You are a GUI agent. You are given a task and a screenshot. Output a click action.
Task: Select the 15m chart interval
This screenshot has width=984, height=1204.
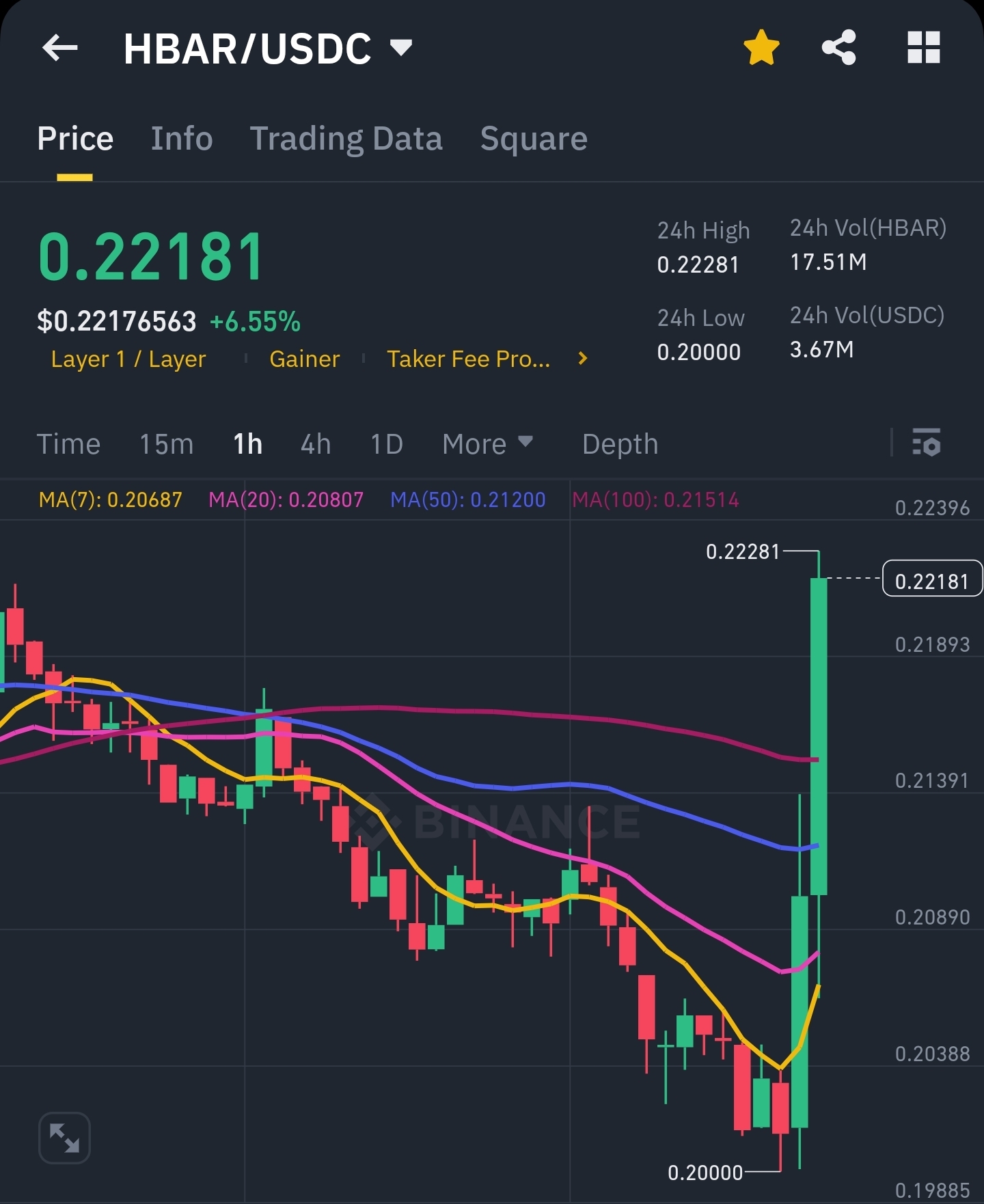pyautogui.click(x=166, y=444)
